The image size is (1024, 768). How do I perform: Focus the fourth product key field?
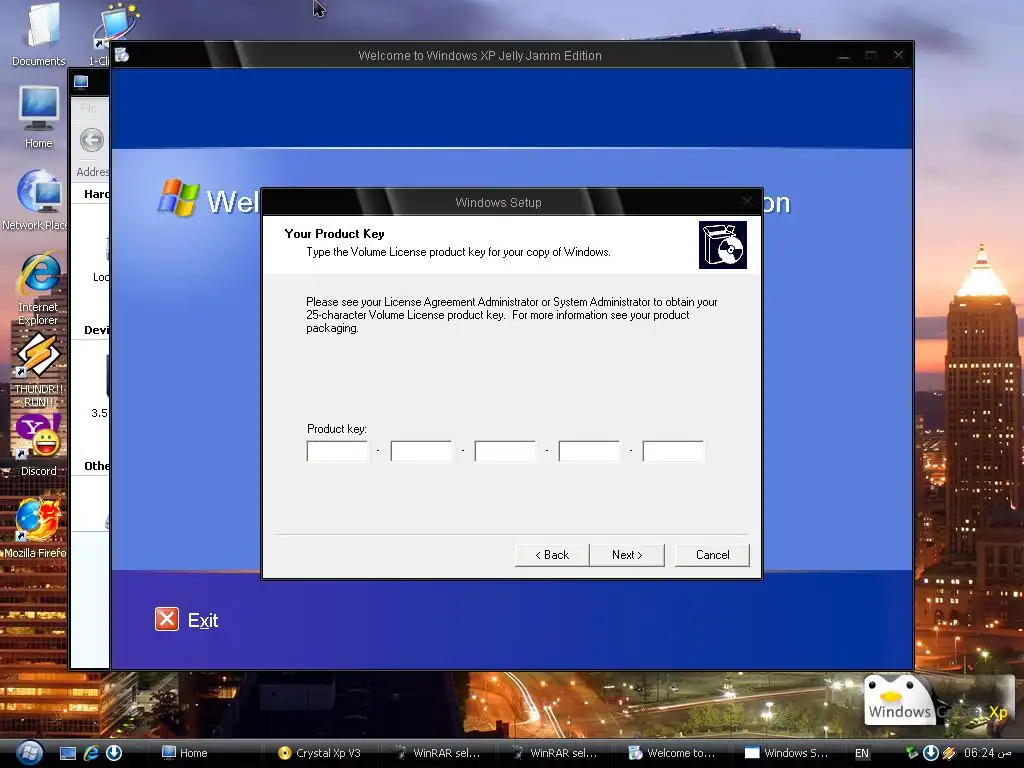[x=589, y=451]
